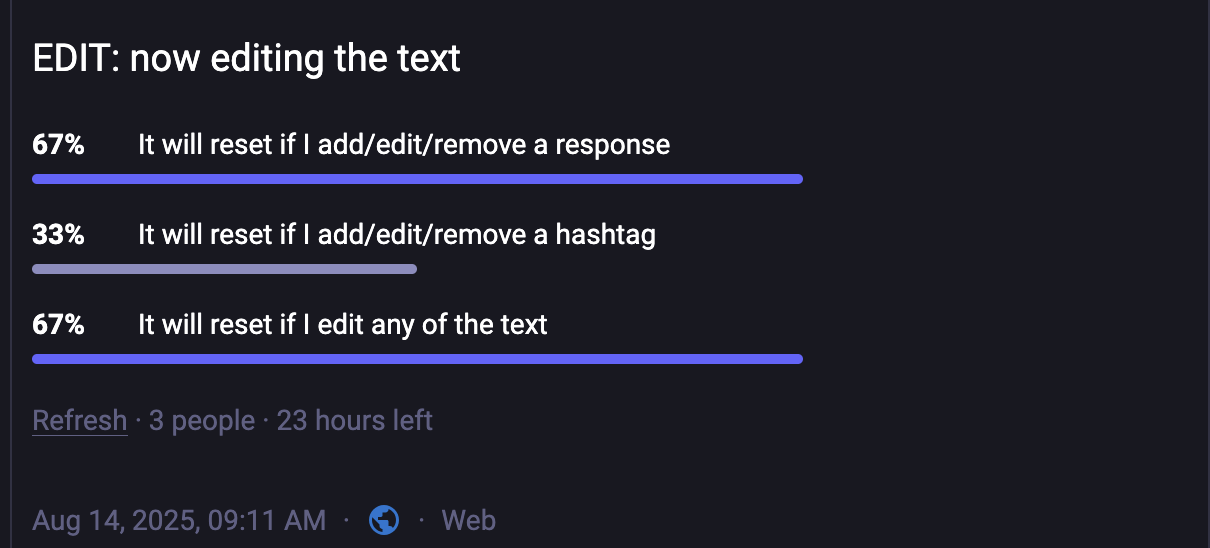Click the 67% figure beside 'edit any of the text'
Screen dimensions: 1210x548
[58, 325]
